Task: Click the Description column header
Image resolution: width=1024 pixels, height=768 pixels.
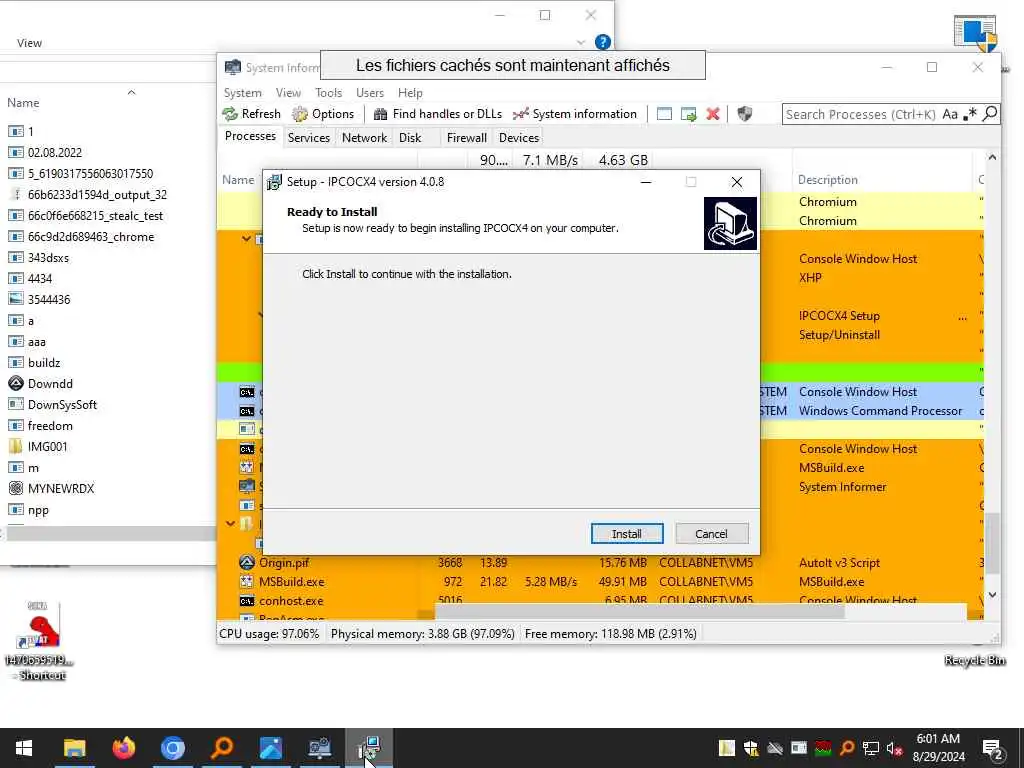Action: pos(827,180)
